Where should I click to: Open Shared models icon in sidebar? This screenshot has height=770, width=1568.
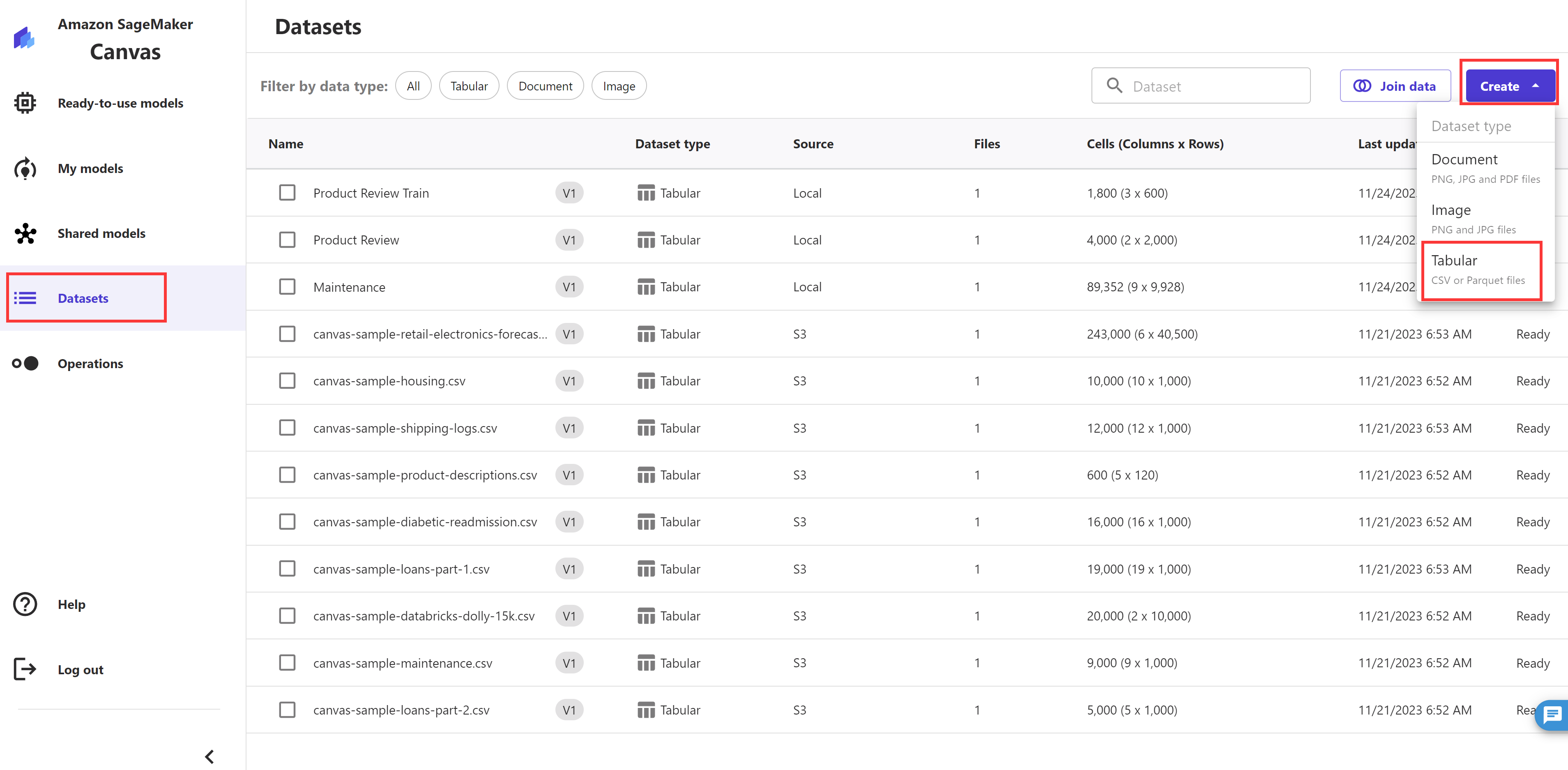25,234
